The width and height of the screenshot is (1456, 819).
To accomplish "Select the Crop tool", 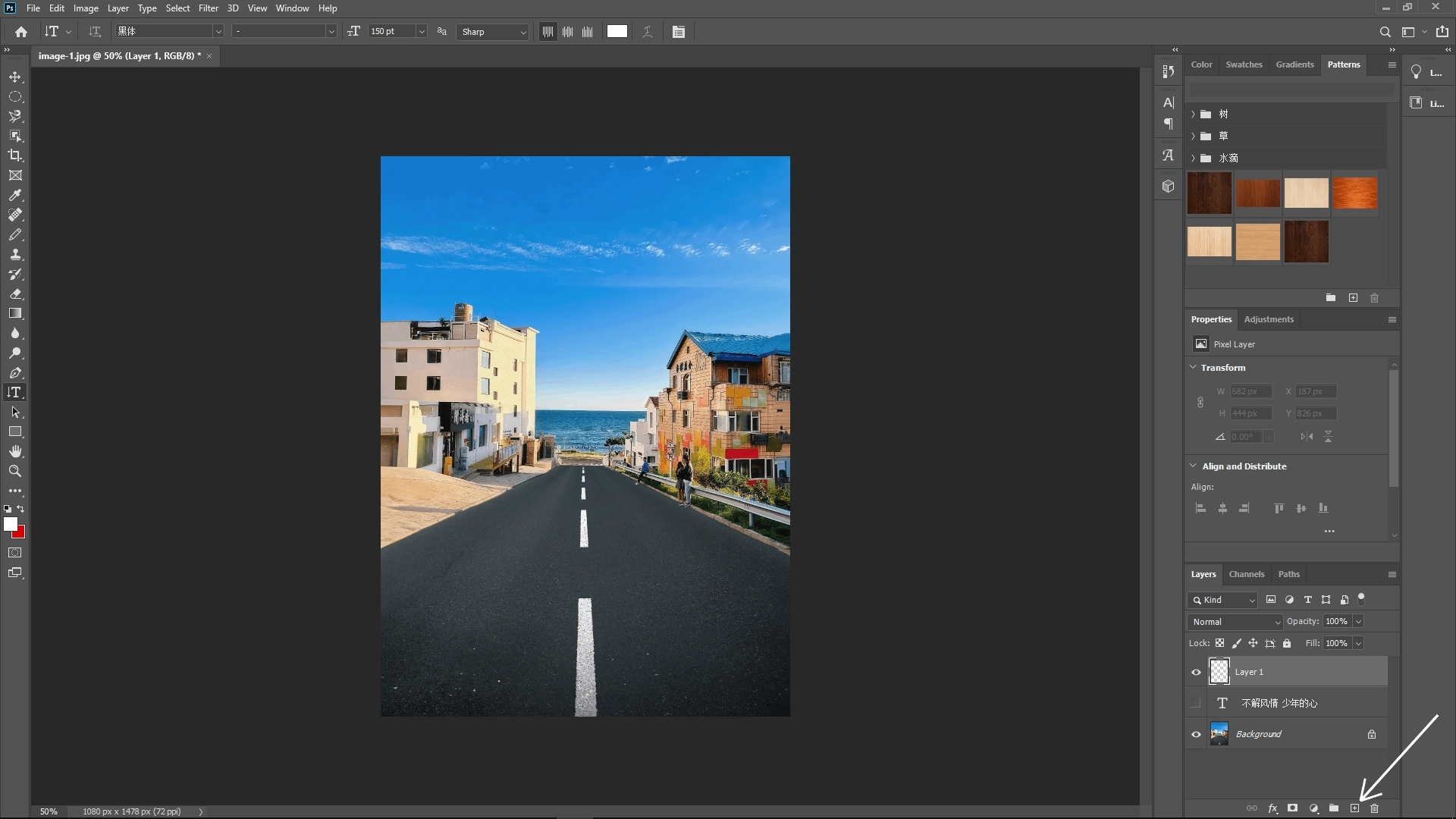I will [x=15, y=155].
